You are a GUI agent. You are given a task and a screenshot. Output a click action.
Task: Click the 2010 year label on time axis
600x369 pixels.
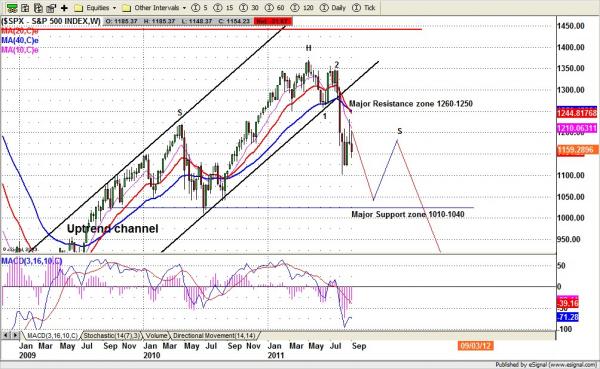pyautogui.click(x=152, y=355)
